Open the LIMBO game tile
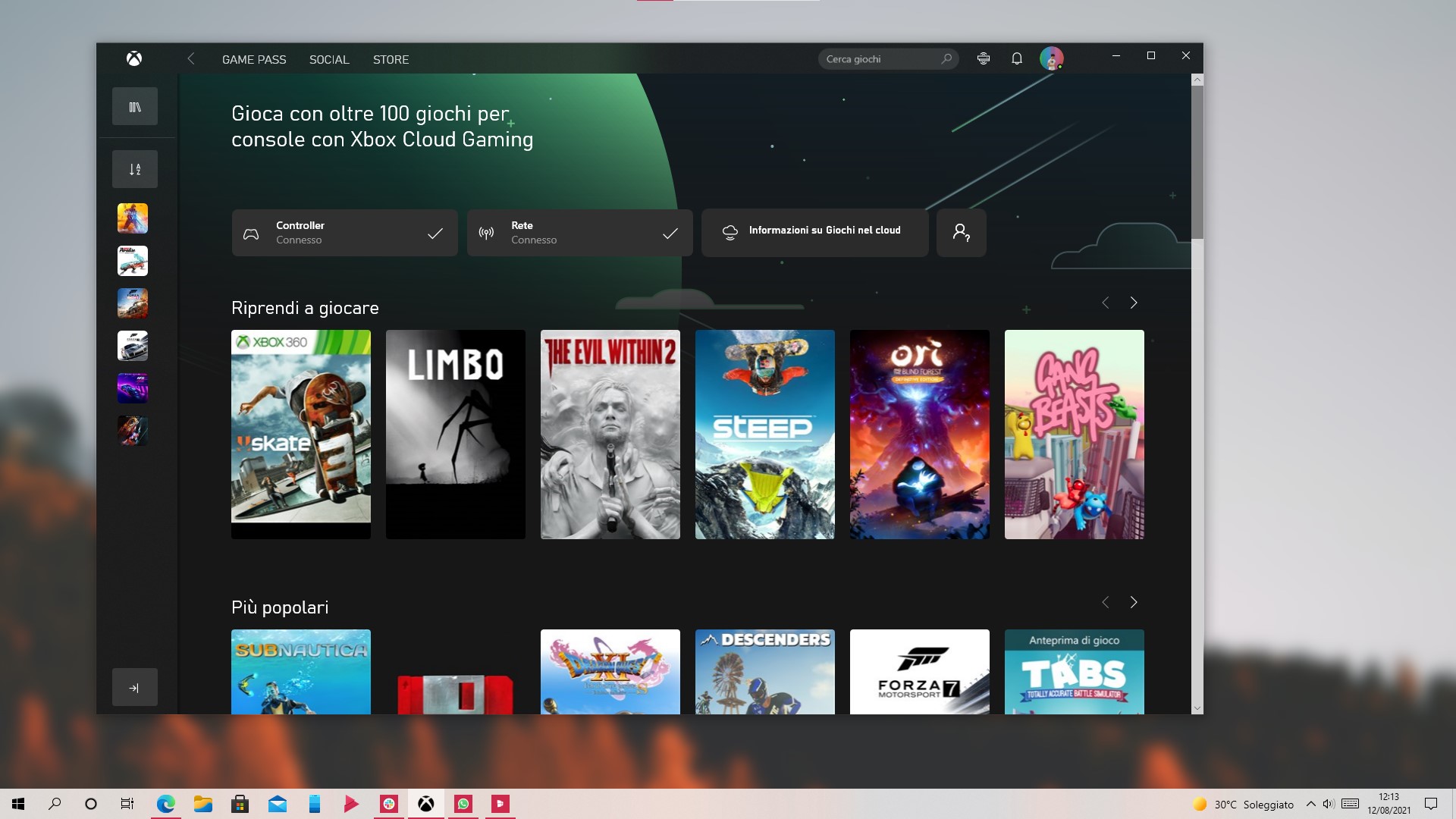 456,435
